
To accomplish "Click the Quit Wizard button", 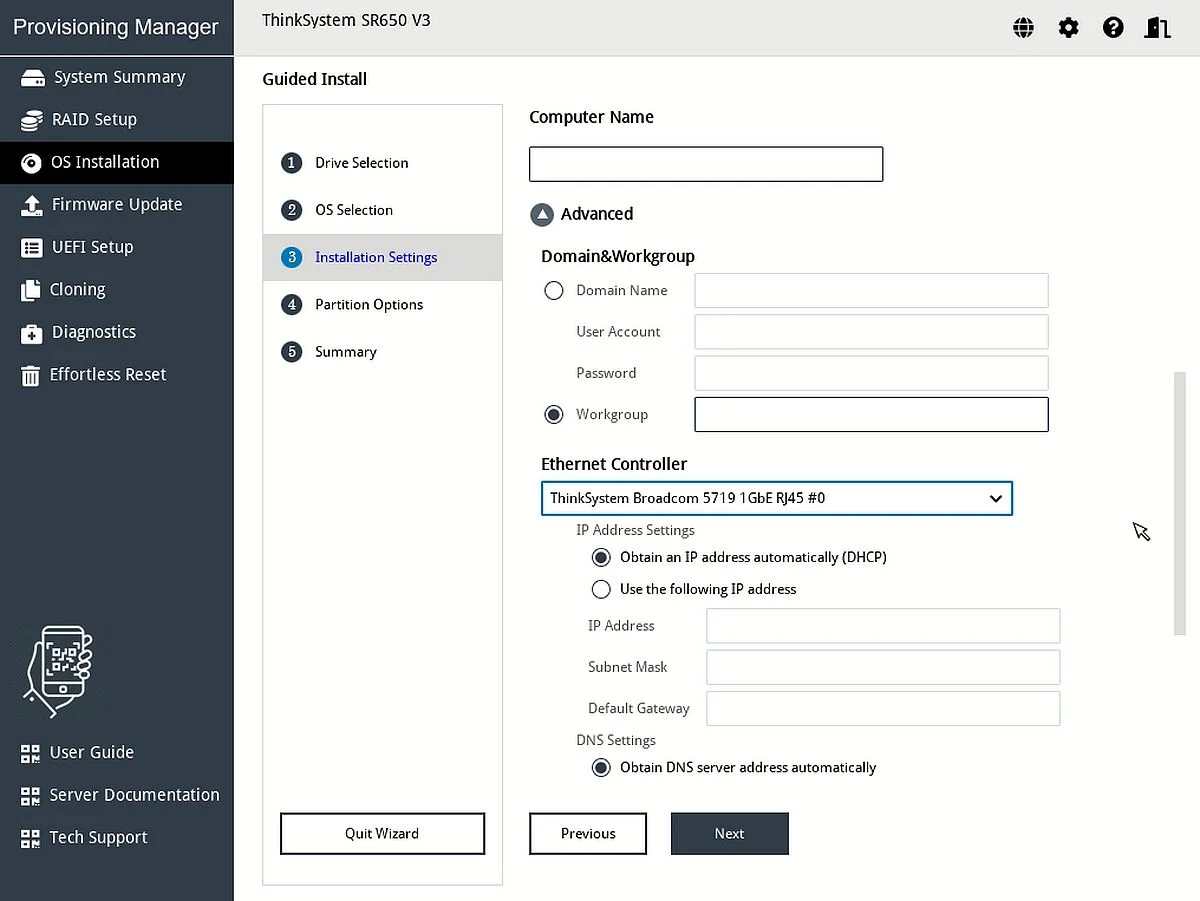I will [382, 834].
